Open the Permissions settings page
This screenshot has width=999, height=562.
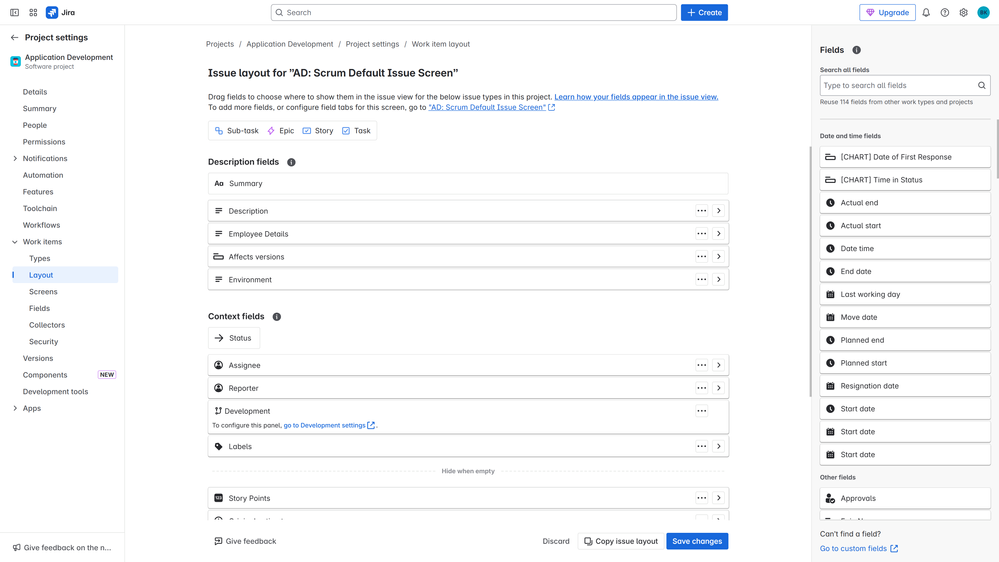[x=44, y=142]
